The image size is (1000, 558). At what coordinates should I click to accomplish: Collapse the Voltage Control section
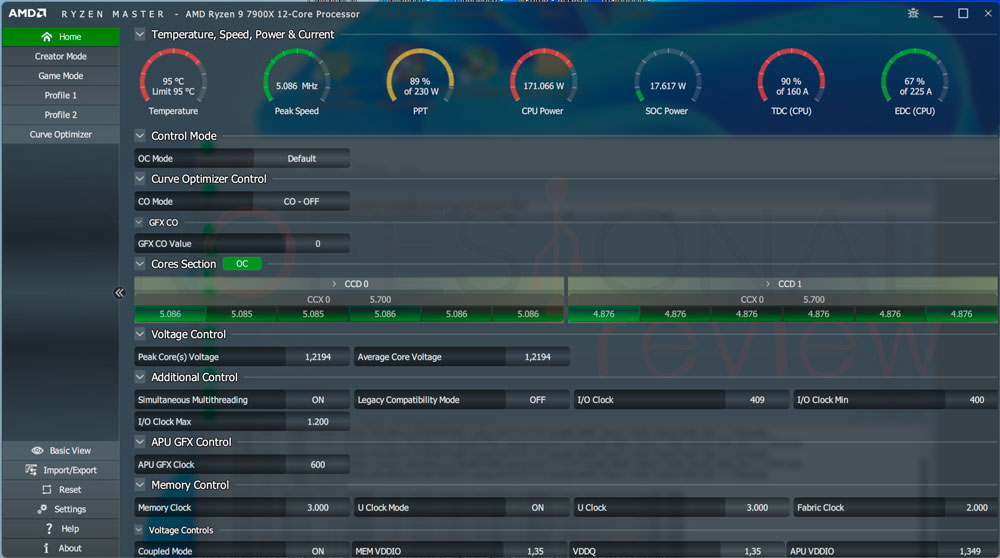[x=140, y=334]
